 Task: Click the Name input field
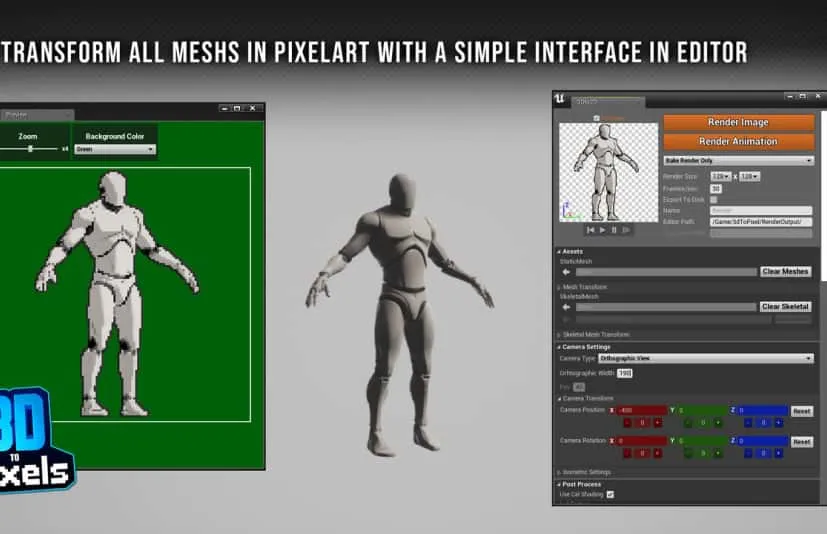pyautogui.click(x=761, y=211)
